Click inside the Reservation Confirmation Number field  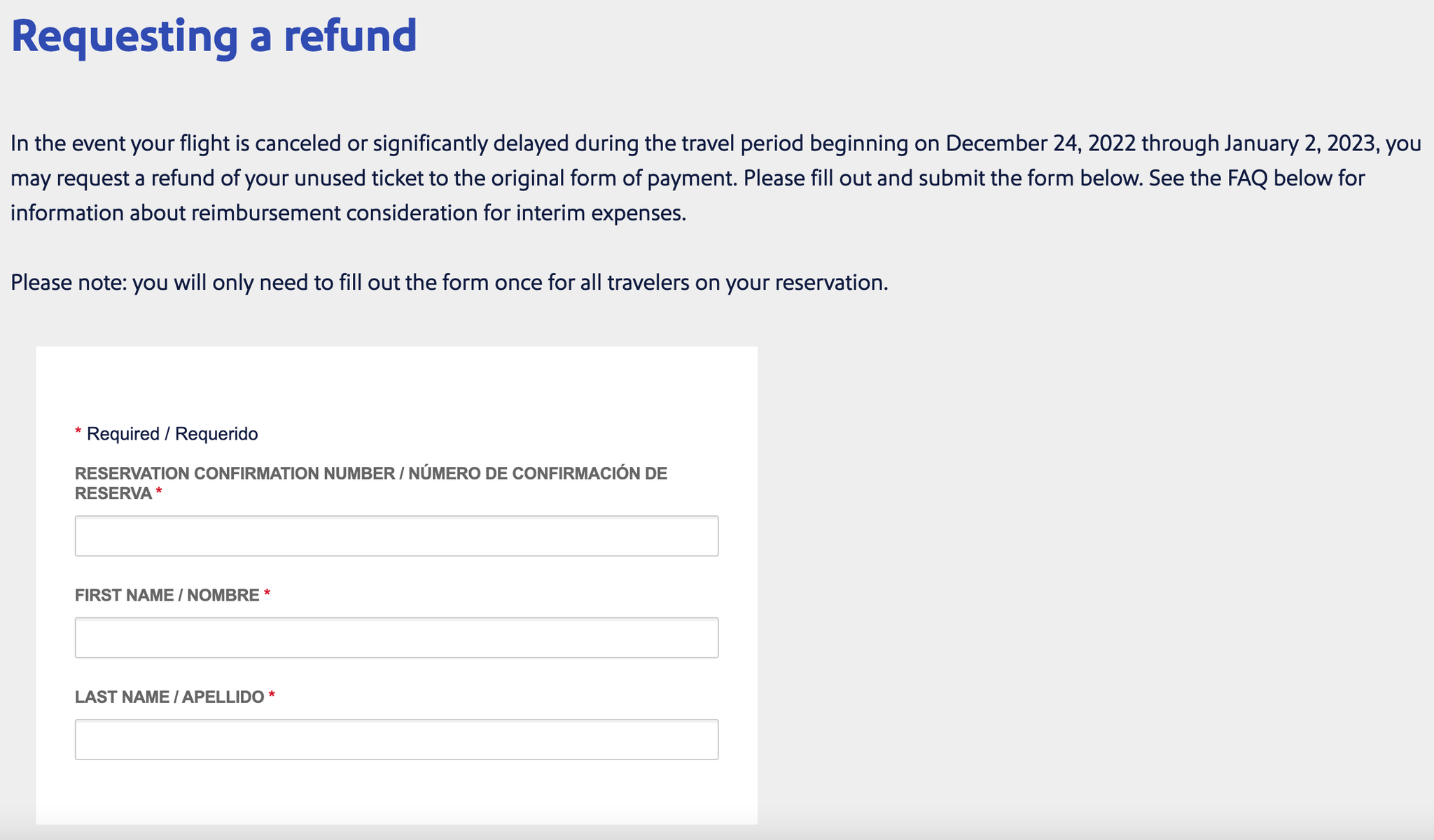point(396,535)
